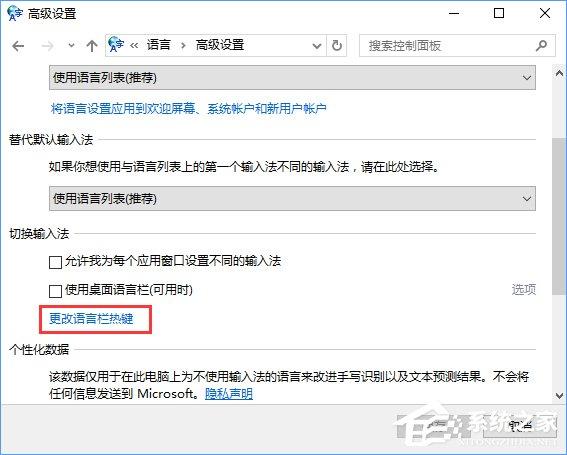
Task: Open 更改语言栏热键 link
Action: 91,319
